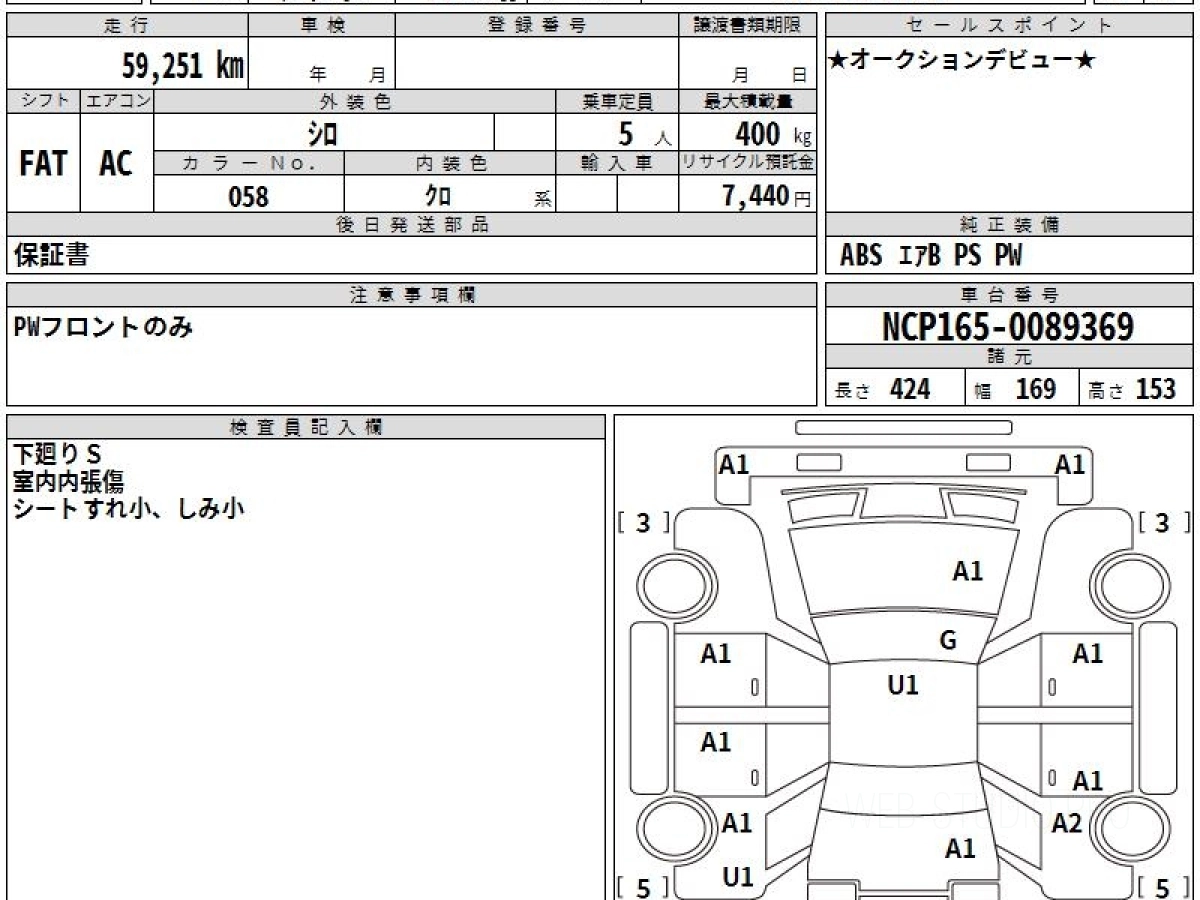Click the リサイクル預託金 header
The width and height of the screenshot is (1200, 900).
pos(748,164)
